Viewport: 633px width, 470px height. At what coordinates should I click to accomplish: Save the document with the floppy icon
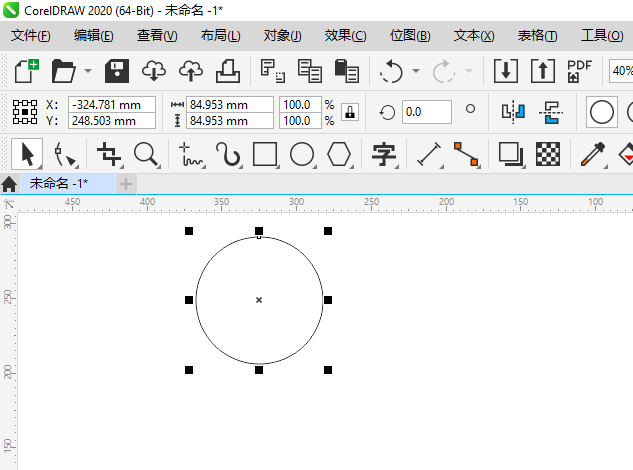click(117, 71)
